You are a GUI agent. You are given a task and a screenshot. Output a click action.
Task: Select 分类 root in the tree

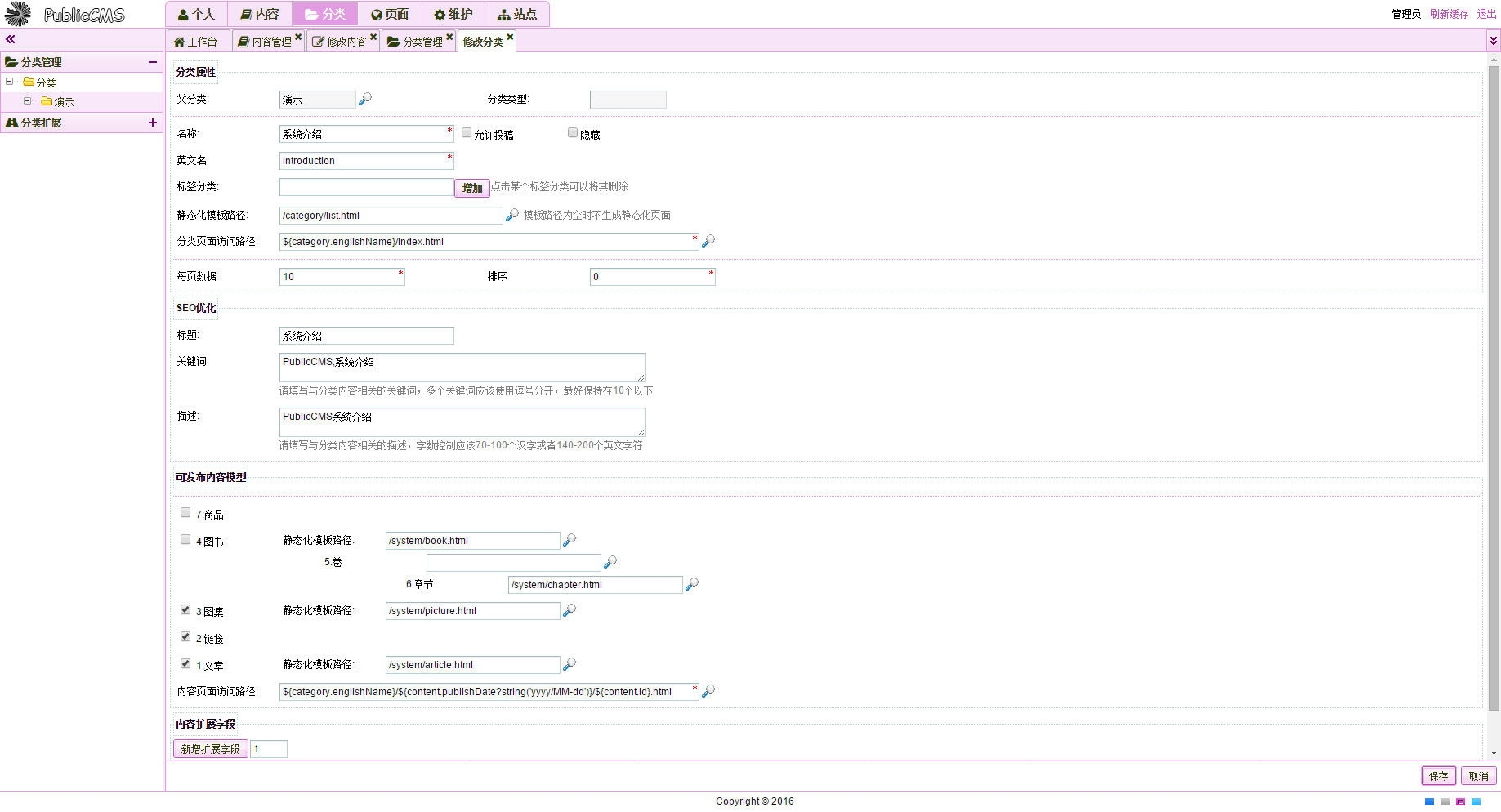tap(47, 82)
